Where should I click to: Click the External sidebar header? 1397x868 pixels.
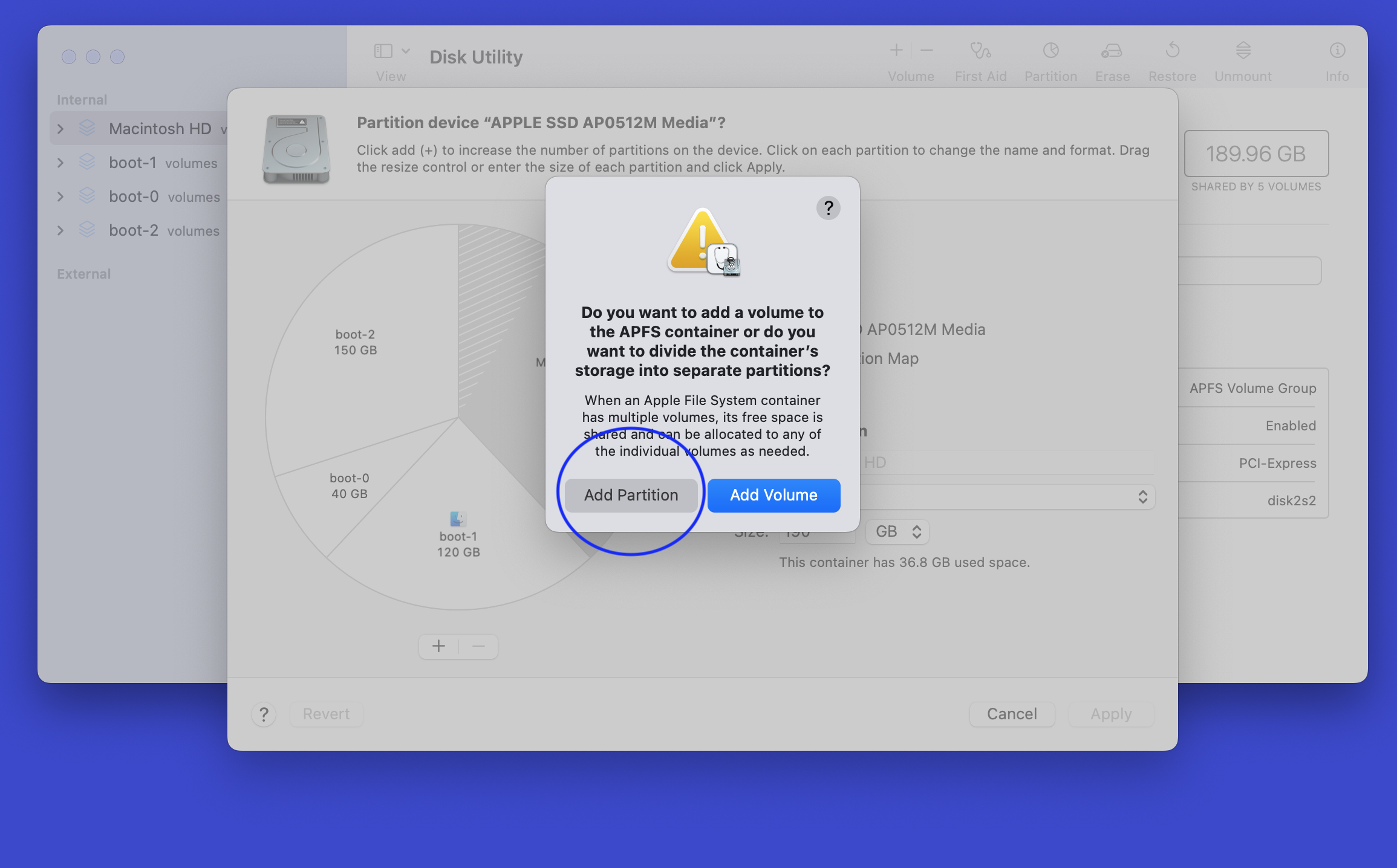83,274
